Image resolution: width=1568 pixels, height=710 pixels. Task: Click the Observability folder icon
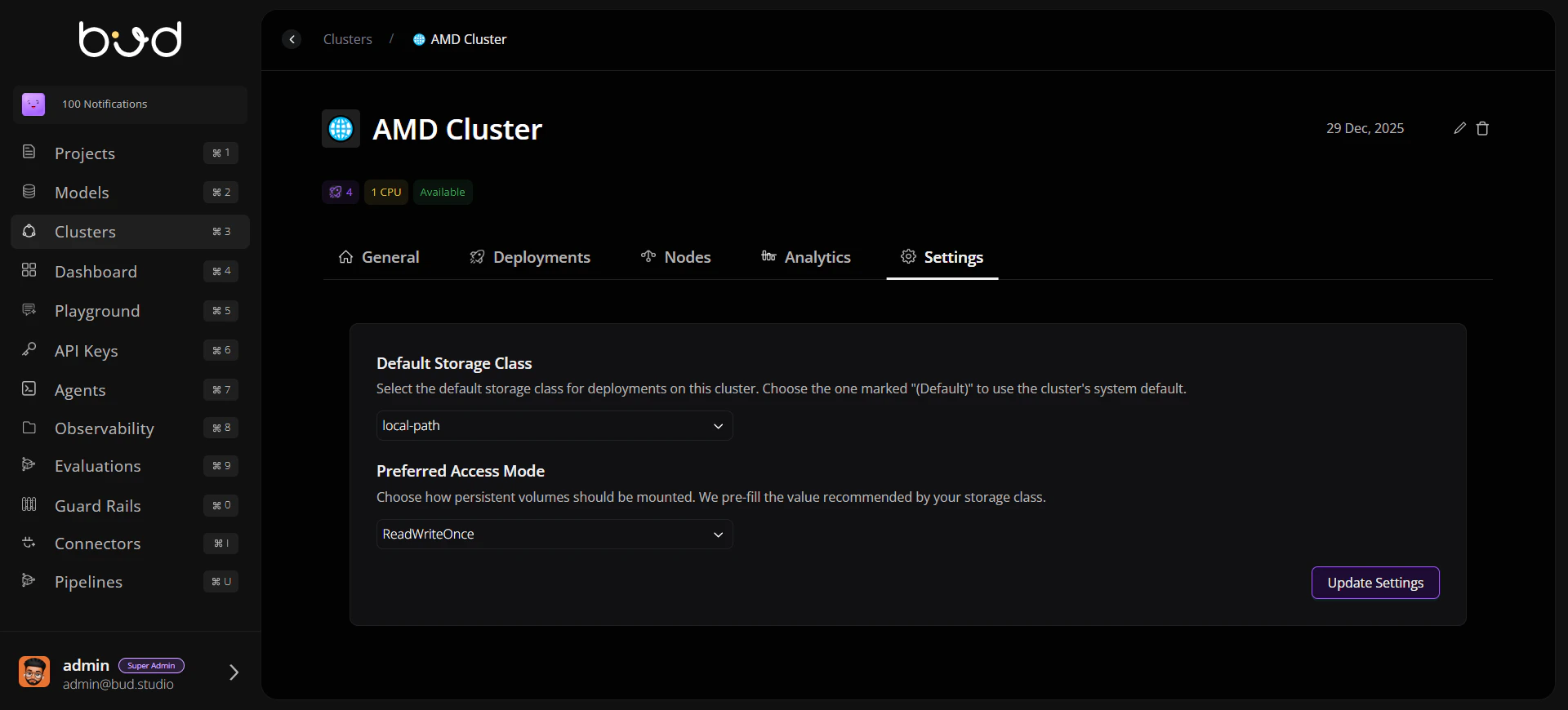pos(29,428)
